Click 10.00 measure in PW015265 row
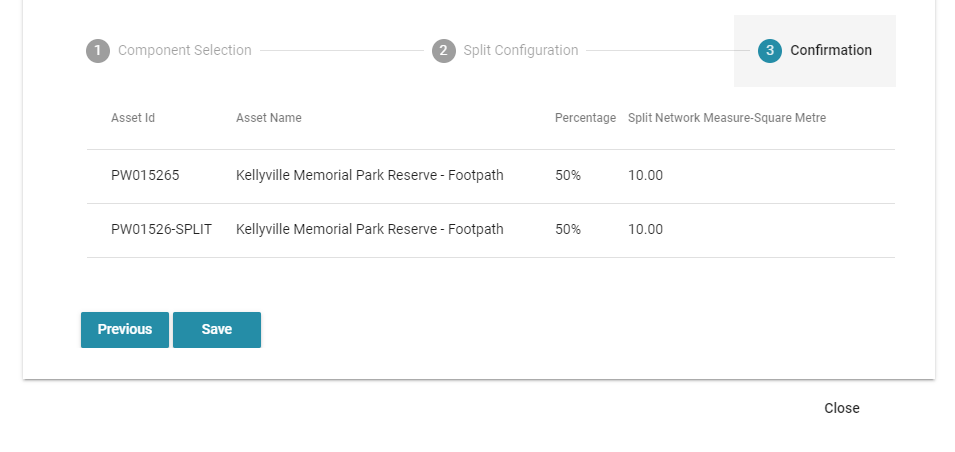The image size is (955, 452). pos(645,175)
